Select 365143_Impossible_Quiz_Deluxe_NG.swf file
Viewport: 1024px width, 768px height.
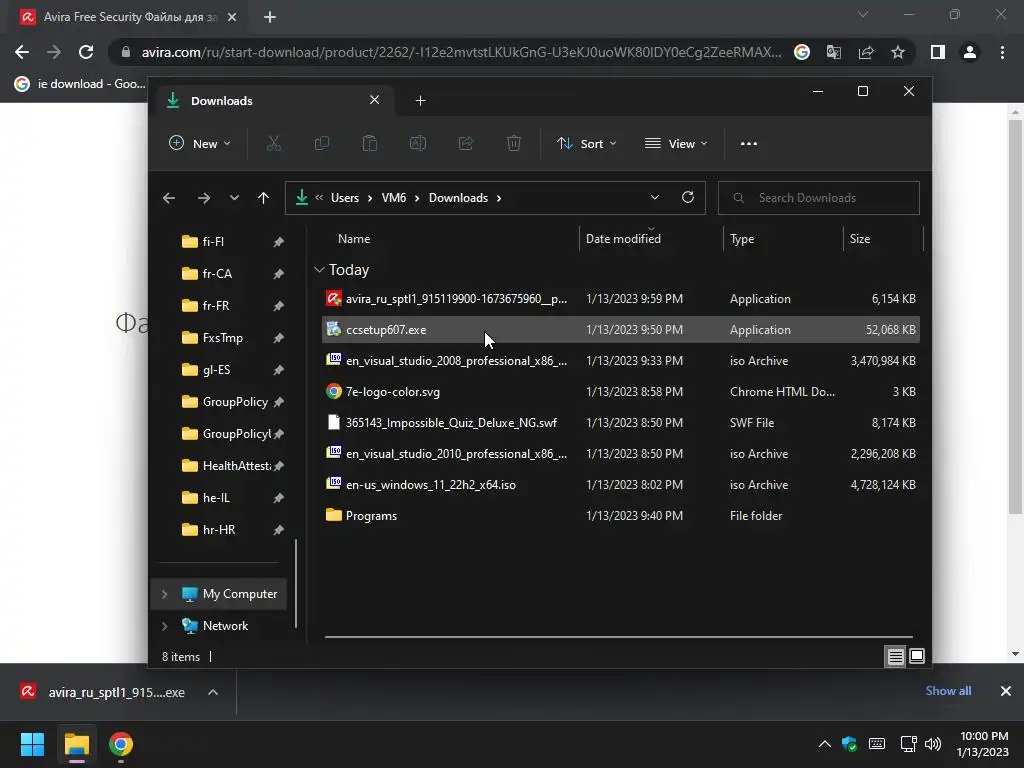[620, 423]
